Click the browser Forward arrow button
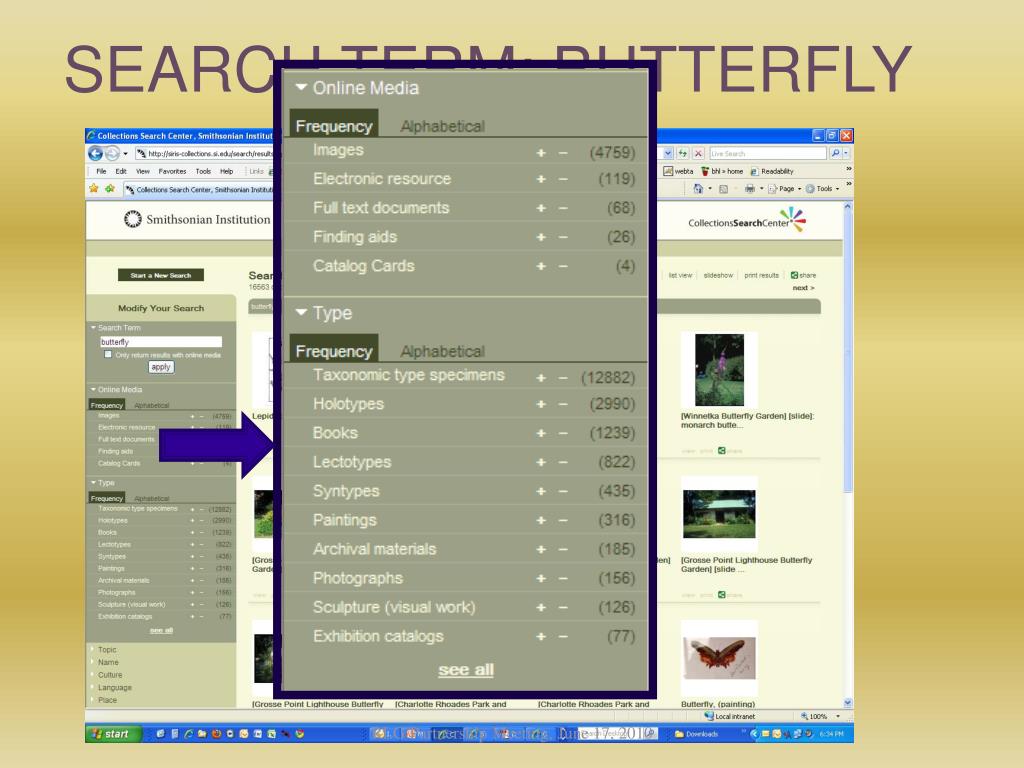The image size is (1024, 768). (x=112, y=153)
